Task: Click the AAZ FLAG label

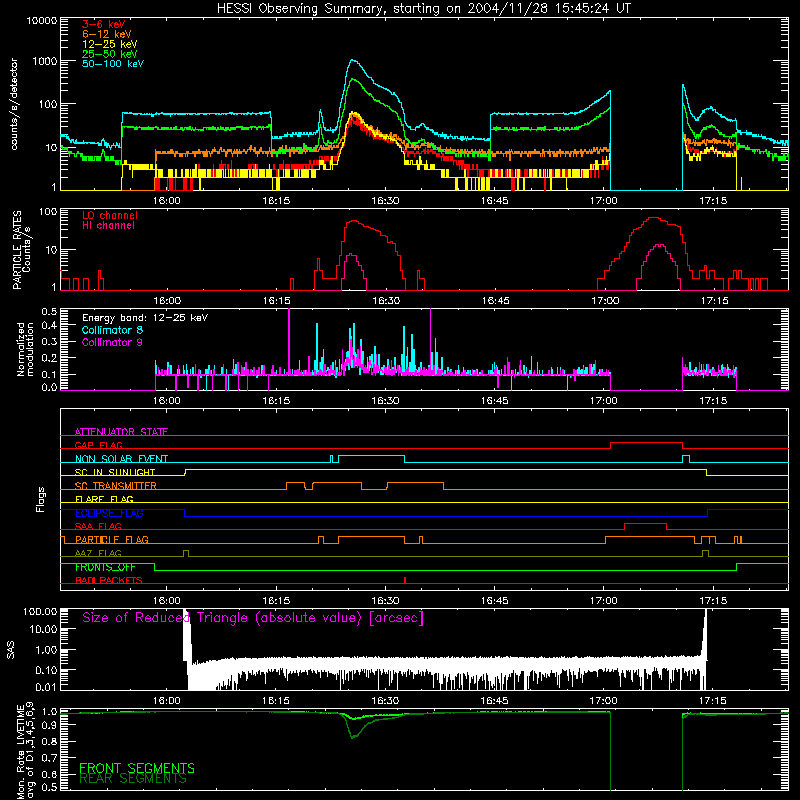Action: coord(98,553)
